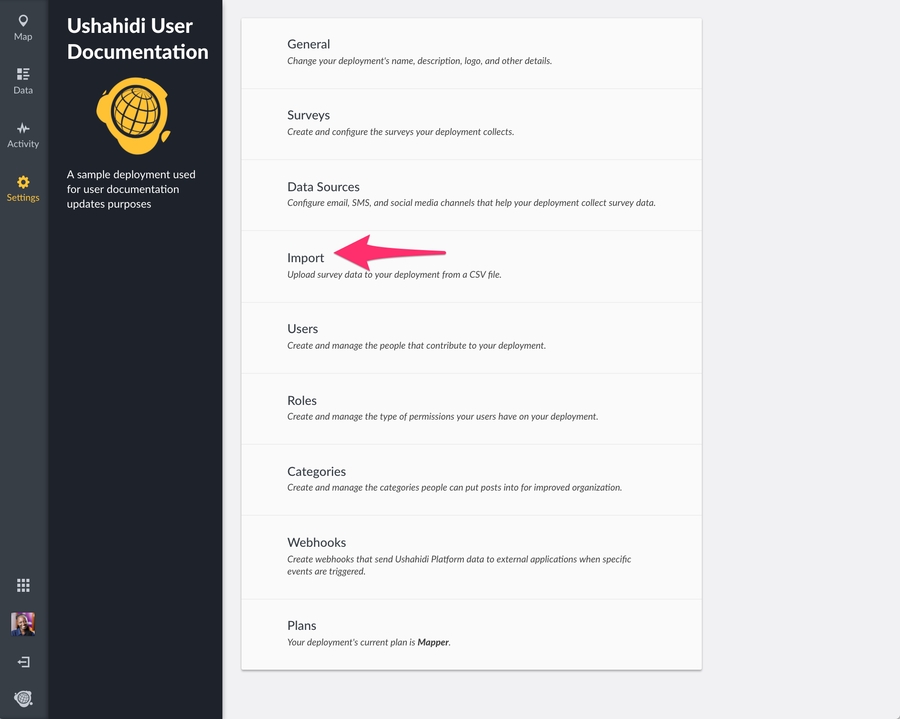Open Categories settings

coord(316,472)
